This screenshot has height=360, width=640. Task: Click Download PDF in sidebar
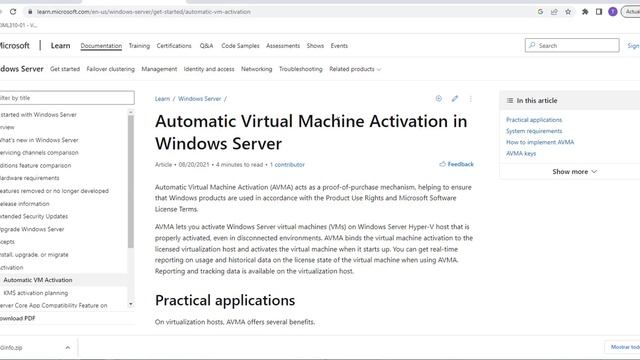[x=18, y=318]
